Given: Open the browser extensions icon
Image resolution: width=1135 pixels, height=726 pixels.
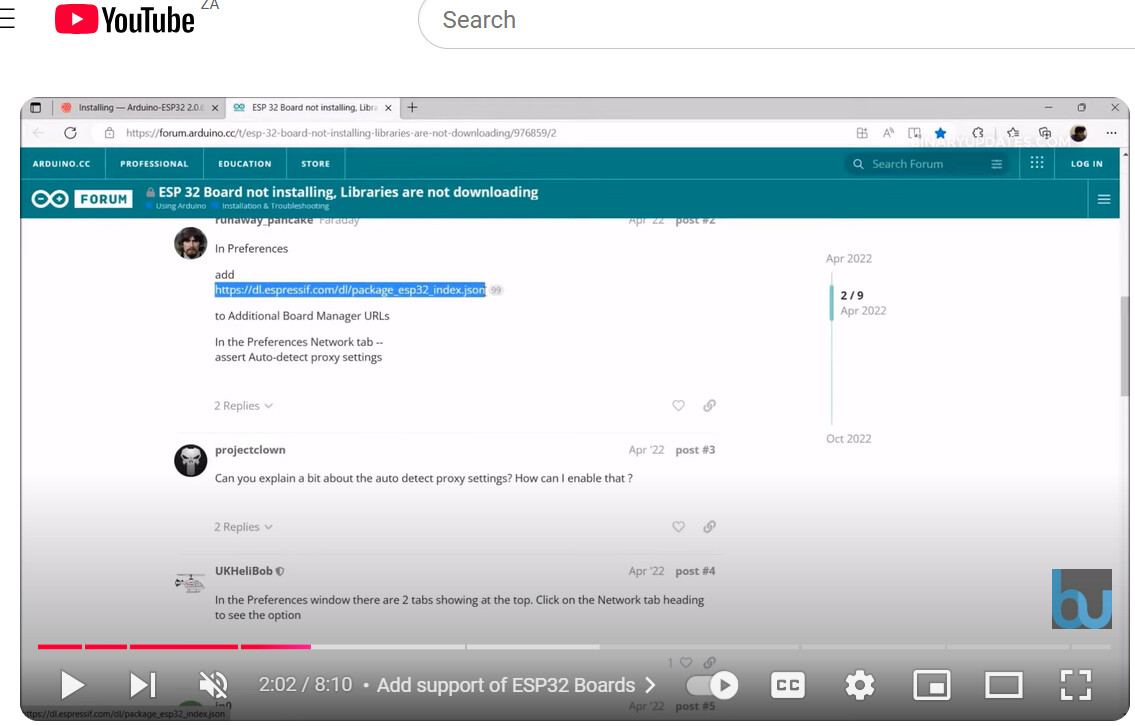Looking at the screenshot, I should (978, 133).
